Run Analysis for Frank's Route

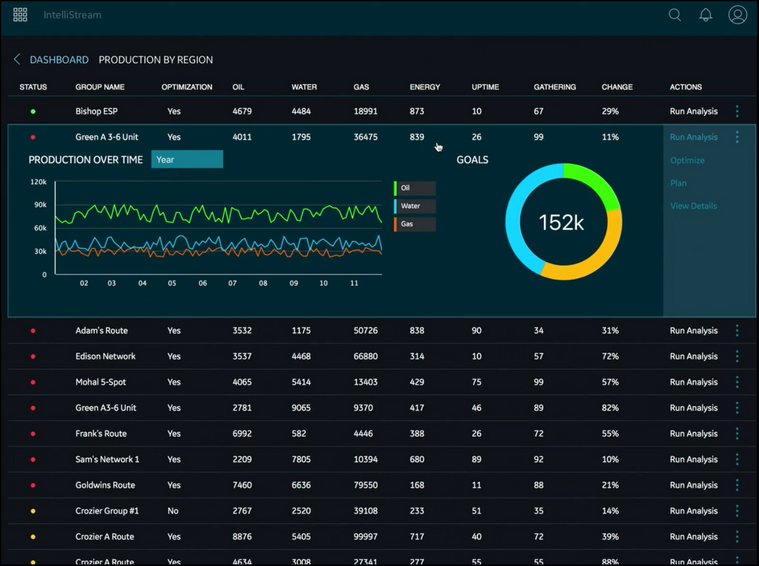[693, 434]
